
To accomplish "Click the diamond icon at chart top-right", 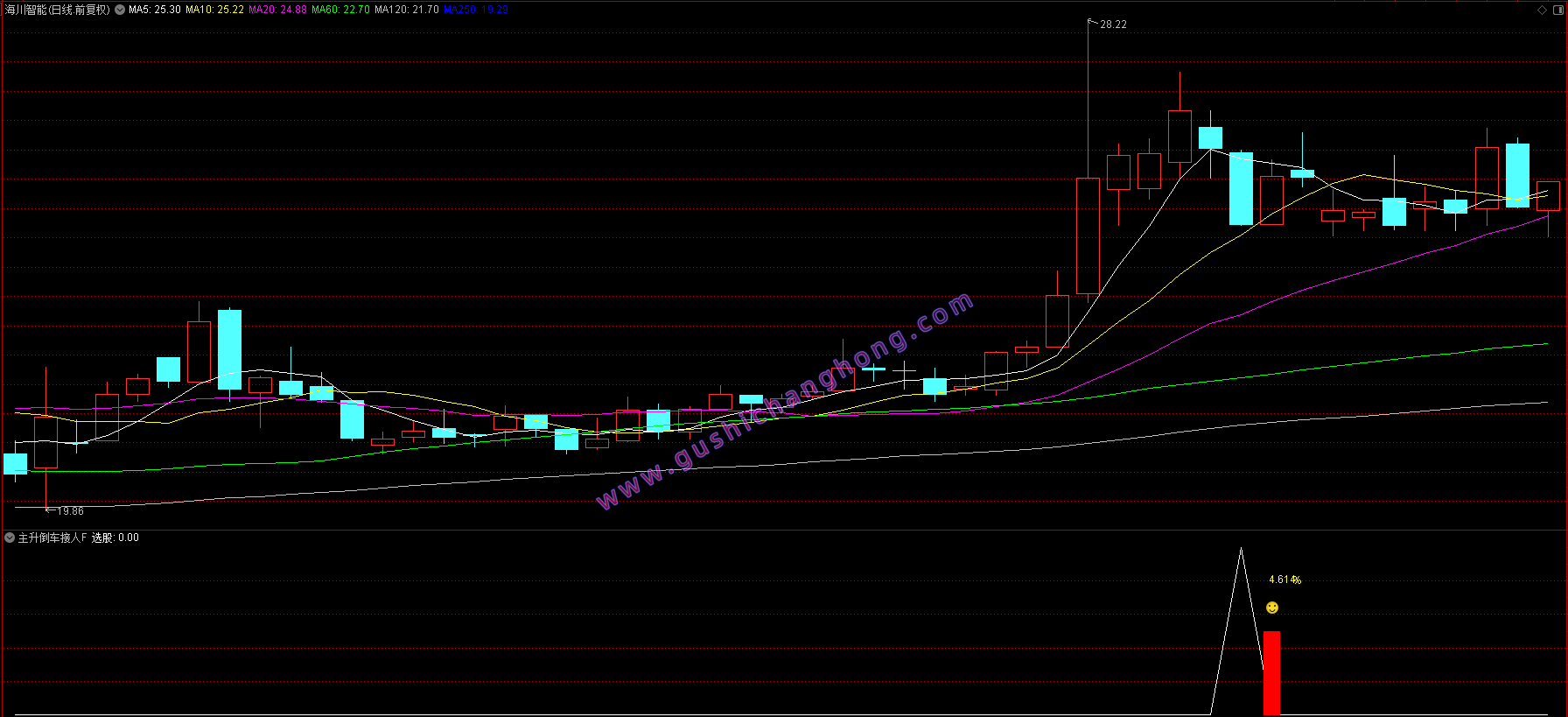I will [1542, 10].
